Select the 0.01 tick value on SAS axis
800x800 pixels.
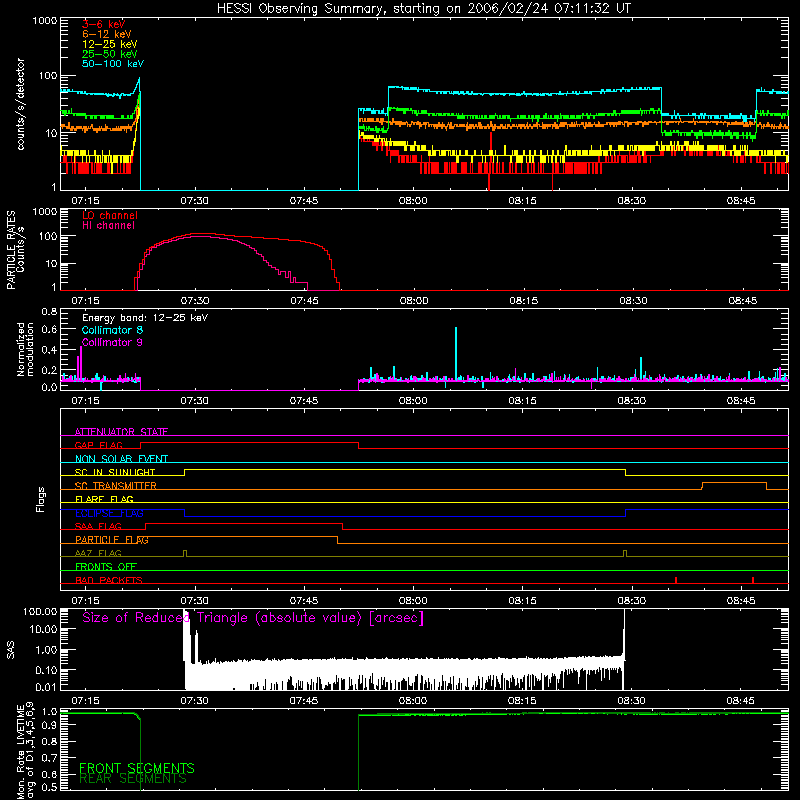pos(46,687)
